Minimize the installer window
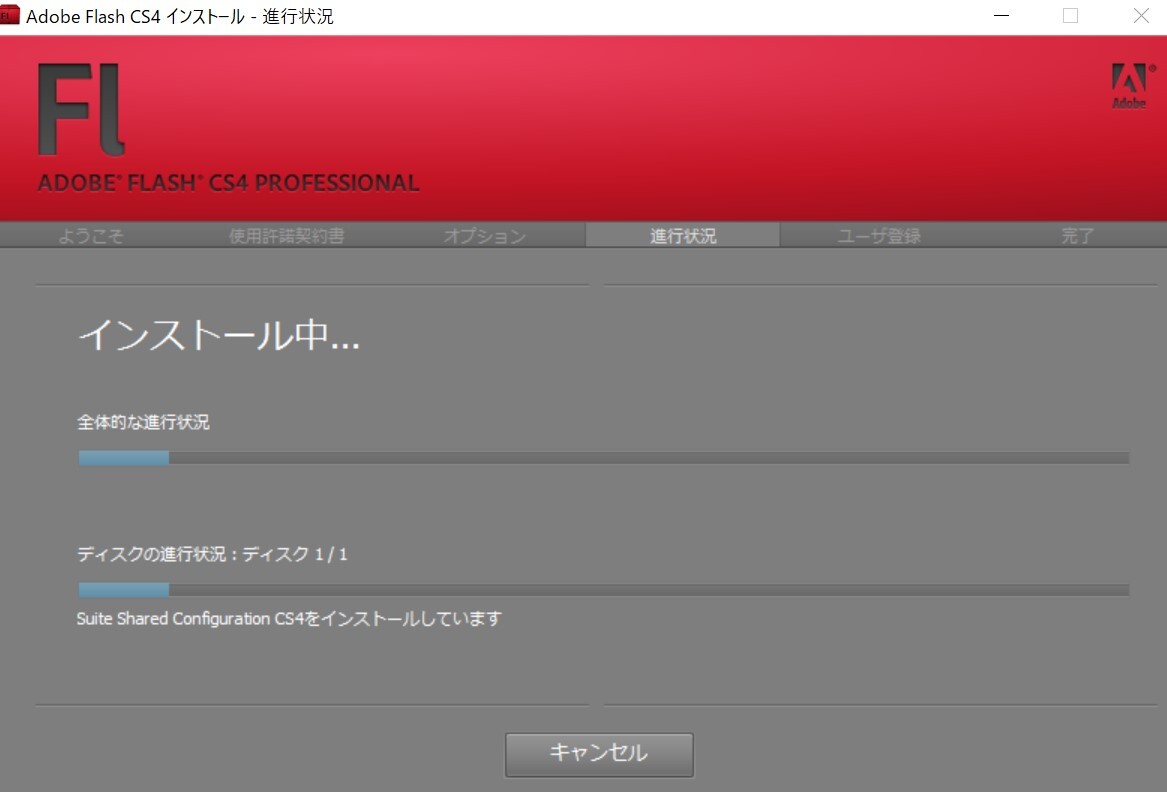The height and width of the screenshot is (792, 1167). click(1001, 16)
